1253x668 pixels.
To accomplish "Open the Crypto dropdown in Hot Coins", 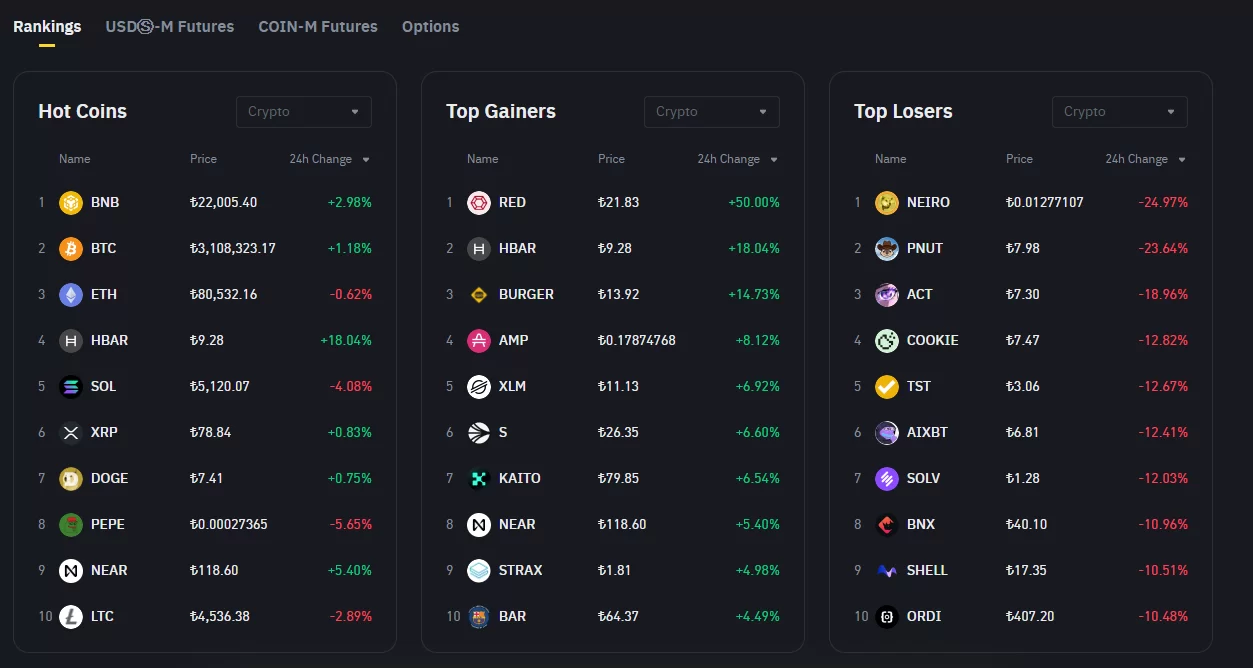I will click(304, 112).
